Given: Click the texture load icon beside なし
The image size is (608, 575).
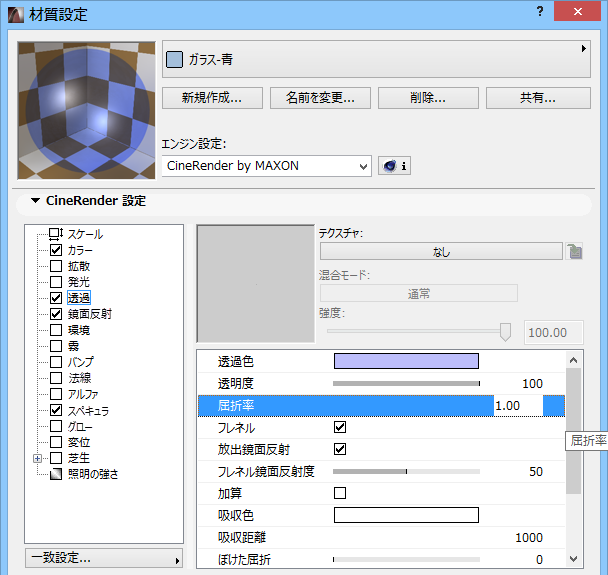Looking at the screenshot, I should coord(574,251).
